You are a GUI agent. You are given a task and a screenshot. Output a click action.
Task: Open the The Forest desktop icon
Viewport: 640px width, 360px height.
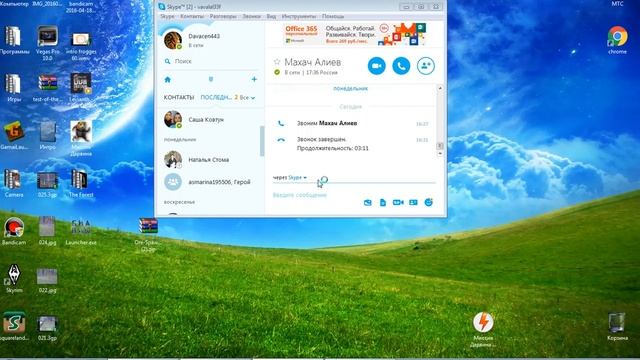[x=81, y=183]
